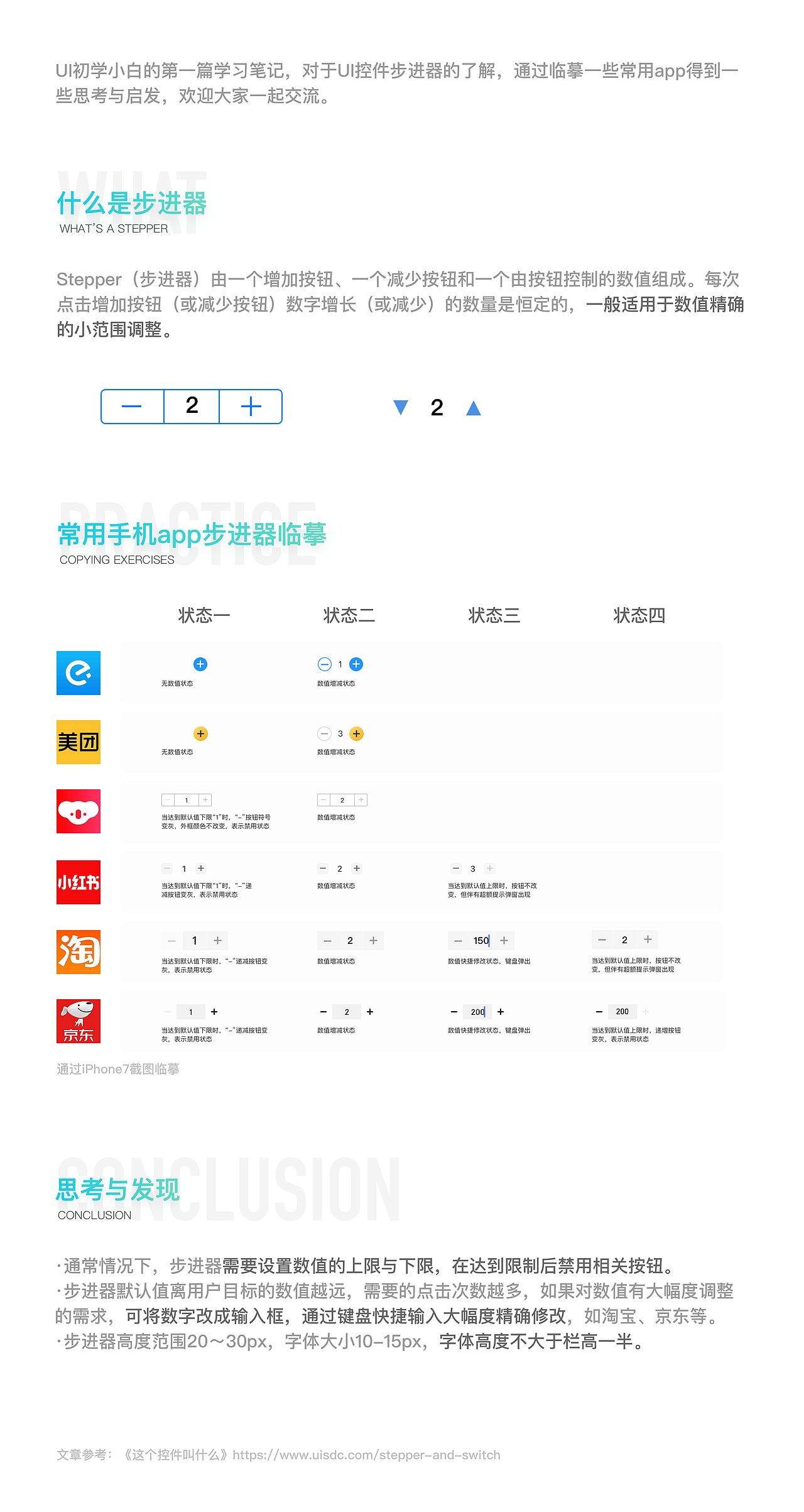Click the 通过iPhone7截图临摹 caption
Screen dimensions: 804x1512
point(118,1069)
